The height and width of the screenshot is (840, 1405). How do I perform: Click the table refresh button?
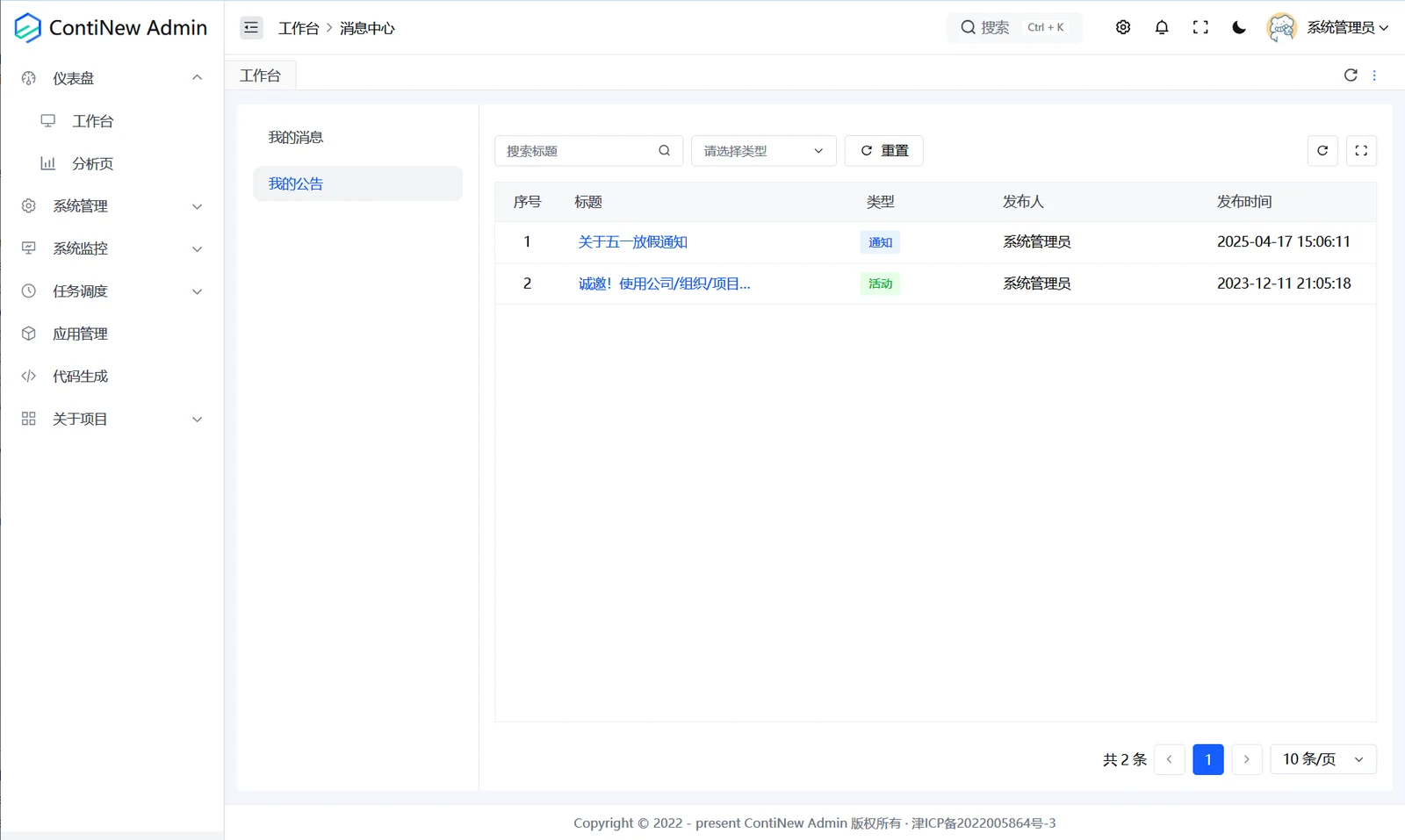click(x=1322, y=150)
